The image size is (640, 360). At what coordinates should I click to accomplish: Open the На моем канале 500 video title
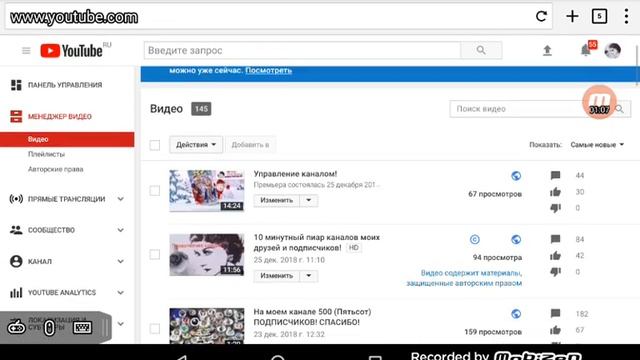[x=312, y=317]
